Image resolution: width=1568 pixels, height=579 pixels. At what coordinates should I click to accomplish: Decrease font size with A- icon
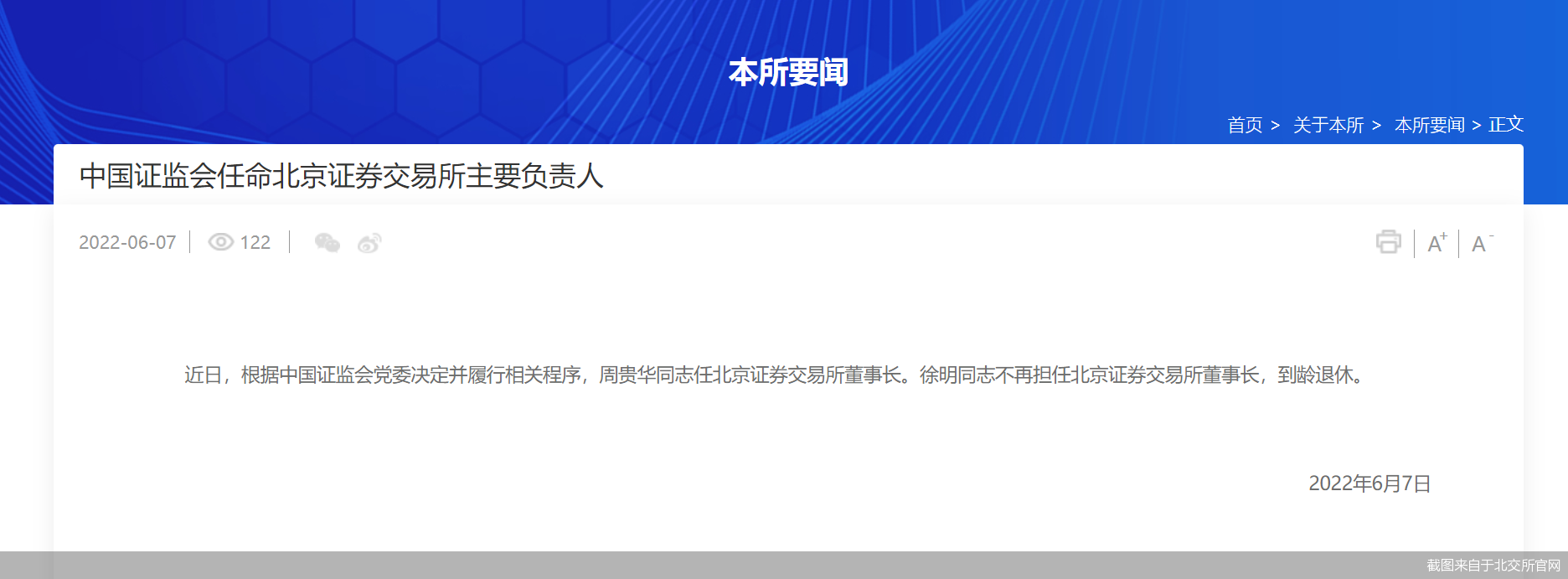click(x=1482, y=243)
